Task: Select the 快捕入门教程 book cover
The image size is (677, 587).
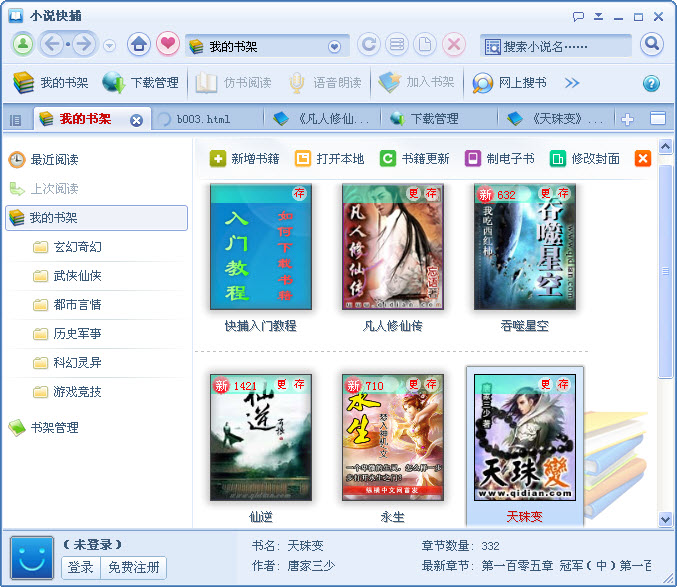Action: tap(261, 246)
